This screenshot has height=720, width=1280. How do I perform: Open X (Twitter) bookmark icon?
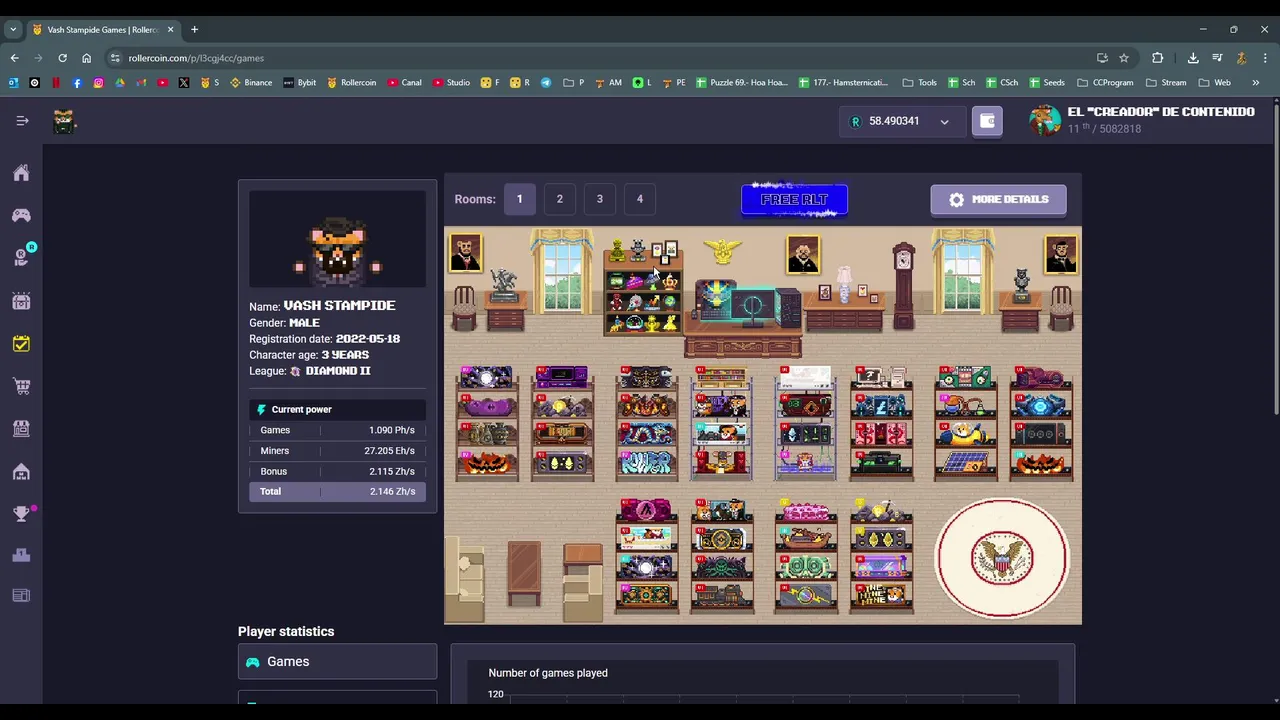click(184, 83)
